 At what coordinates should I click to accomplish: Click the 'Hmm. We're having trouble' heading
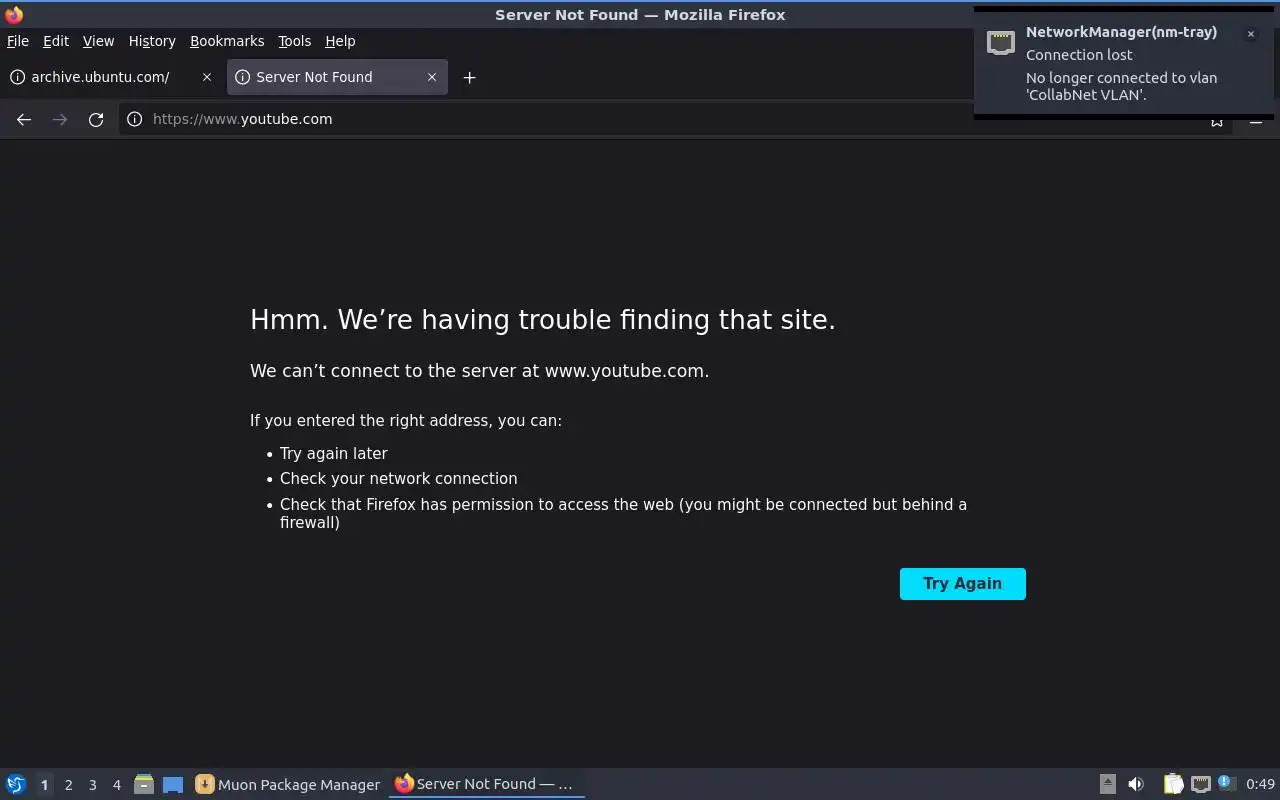[x=543, y=320]
